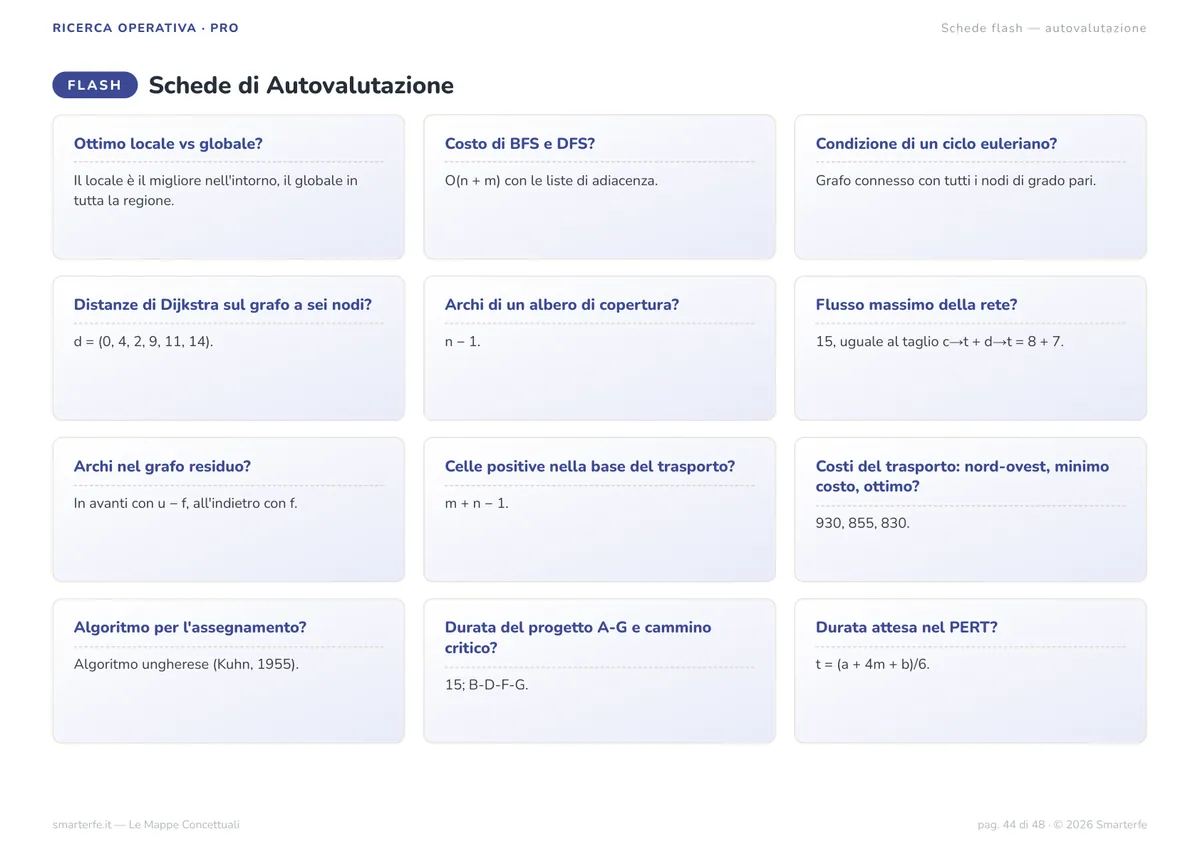This screenshot has width=1200, height=849.
Task: Click the 'Archi nel grafo residuo?' card
Action: (228, 509)
